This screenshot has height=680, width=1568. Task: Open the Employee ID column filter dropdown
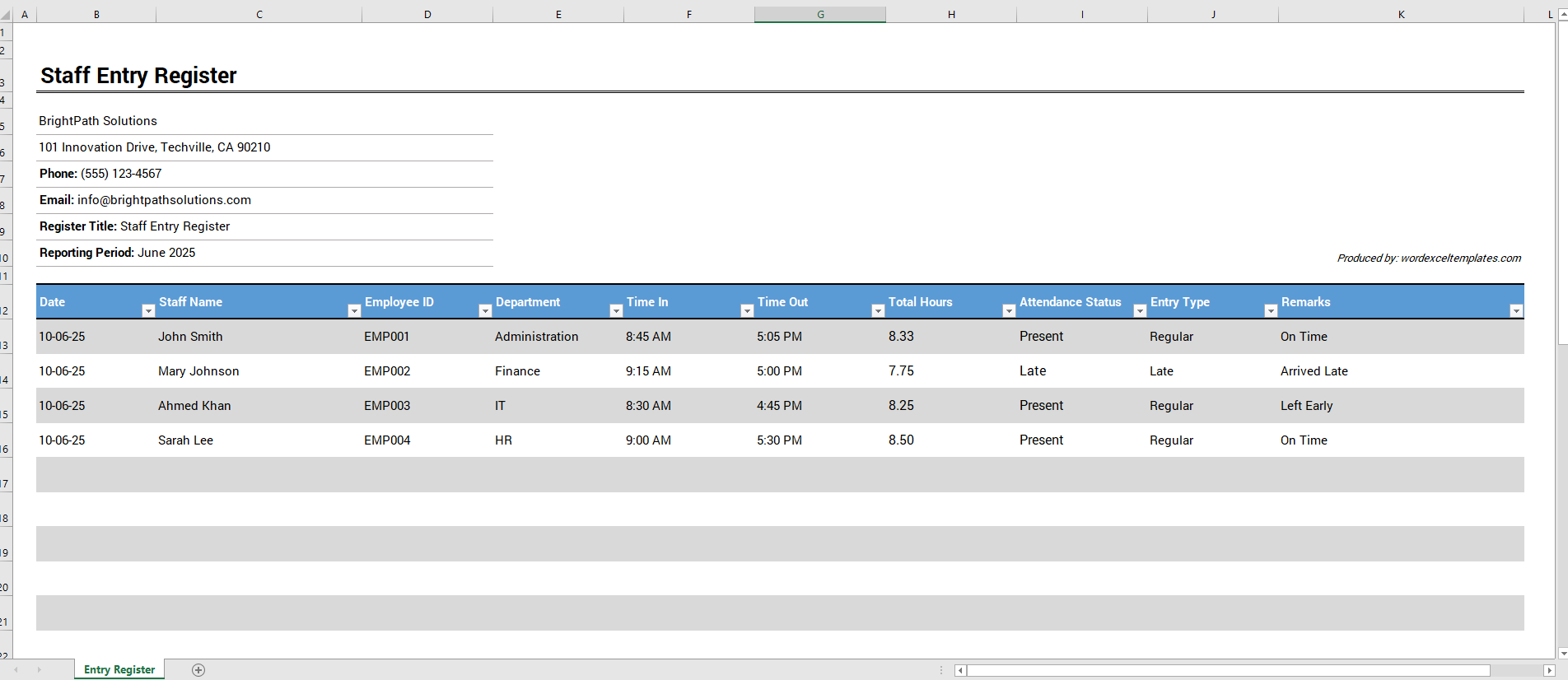[x=485, y=310]
